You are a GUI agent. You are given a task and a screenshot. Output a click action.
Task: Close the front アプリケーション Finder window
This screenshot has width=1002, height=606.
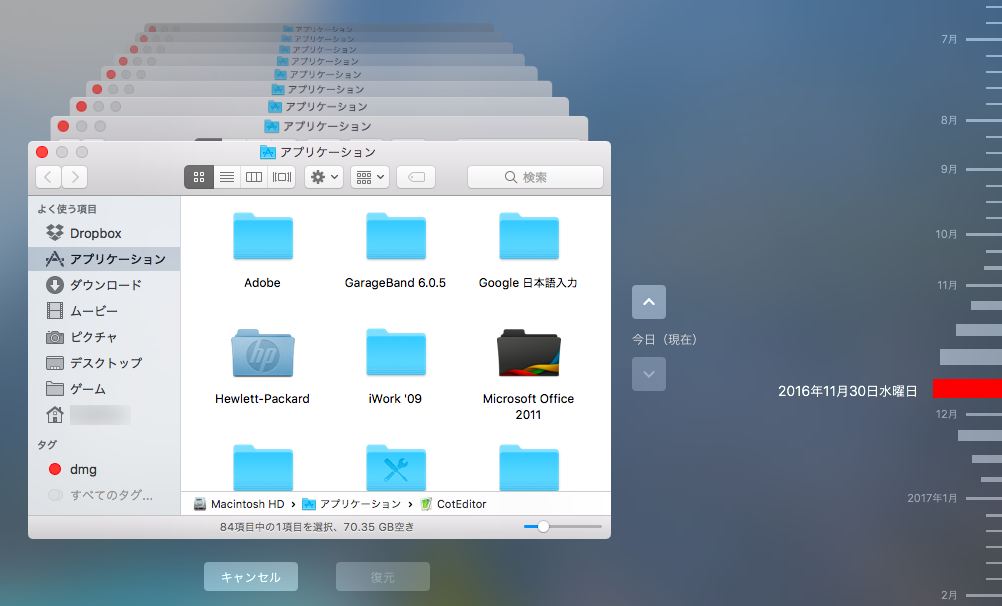[42, 152]
